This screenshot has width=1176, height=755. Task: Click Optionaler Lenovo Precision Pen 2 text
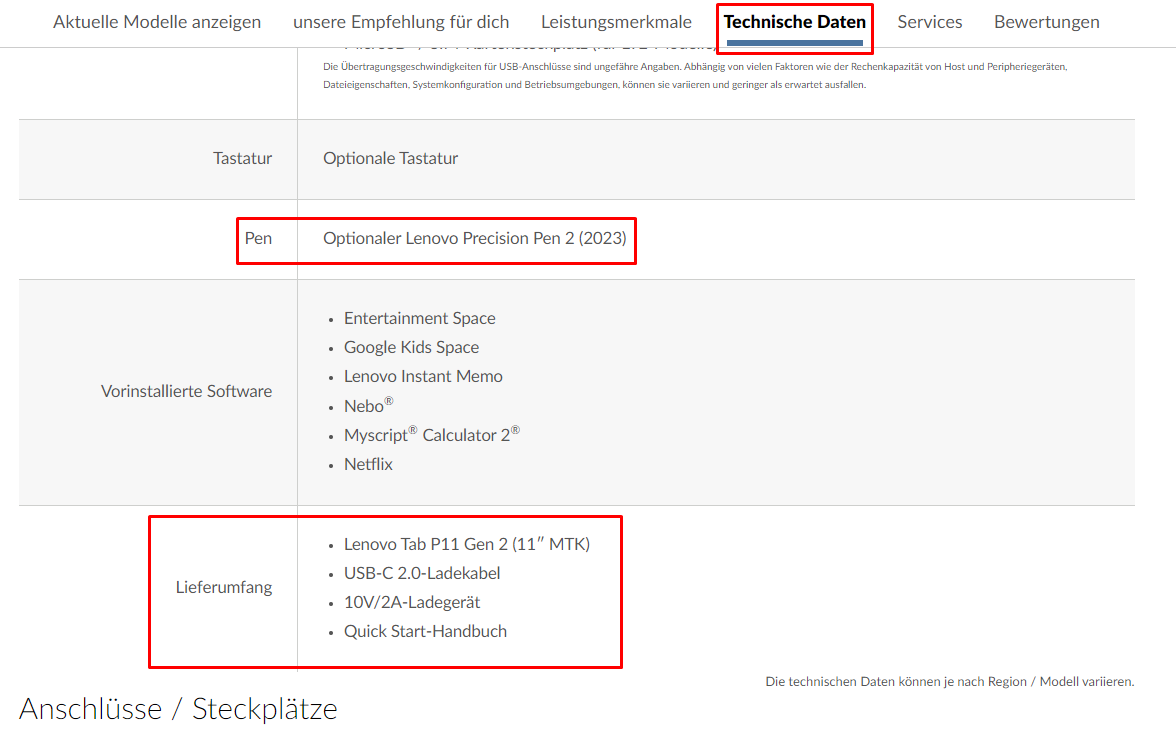(x=475, y=239)
